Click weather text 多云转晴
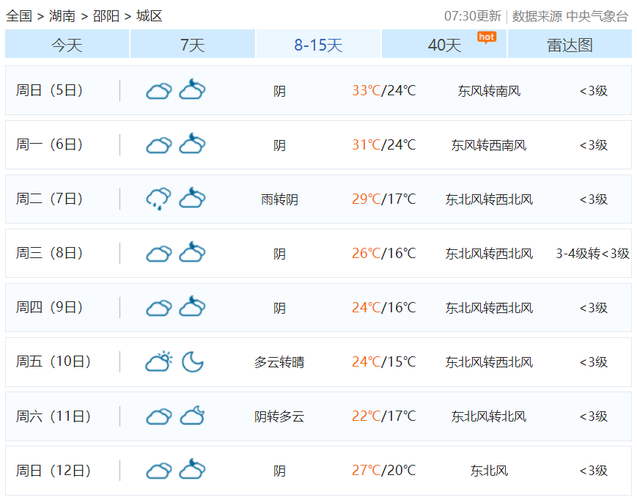The height and width of the screenshot is (500, 637). coord(280,362)
